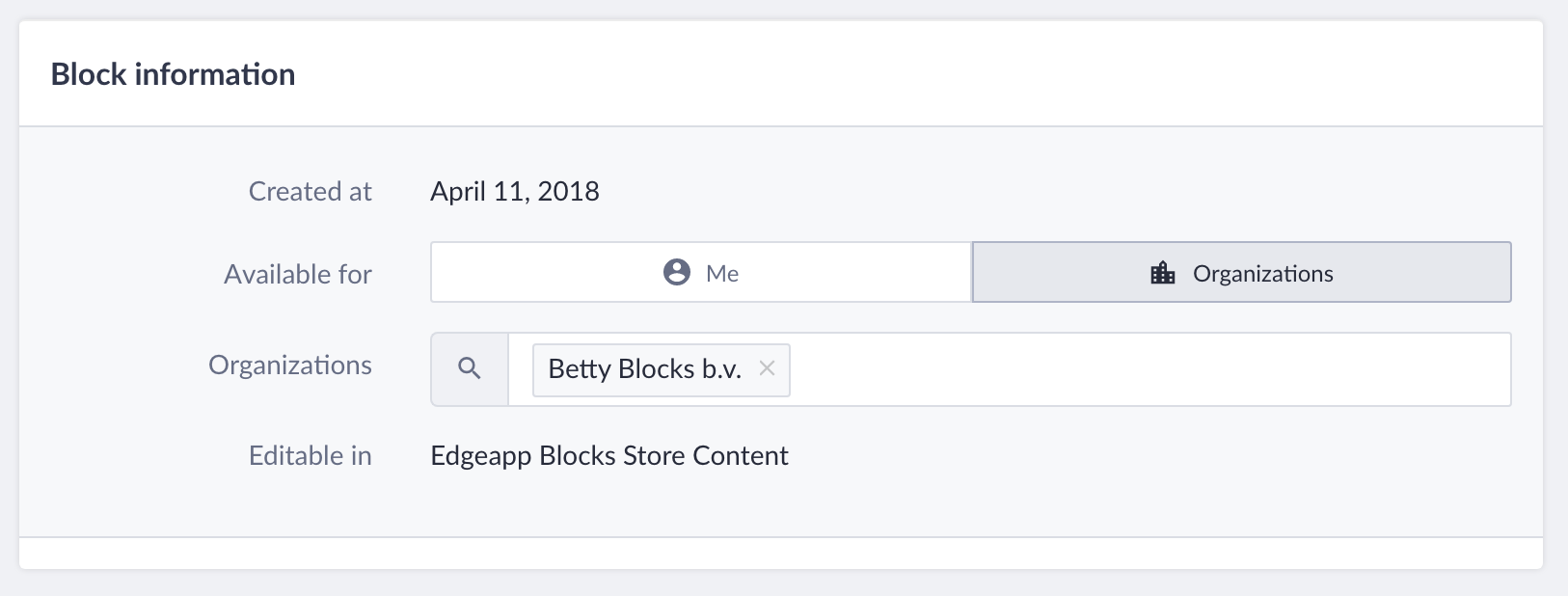
Task: Click the Available for label
Action: click(298, 274)
